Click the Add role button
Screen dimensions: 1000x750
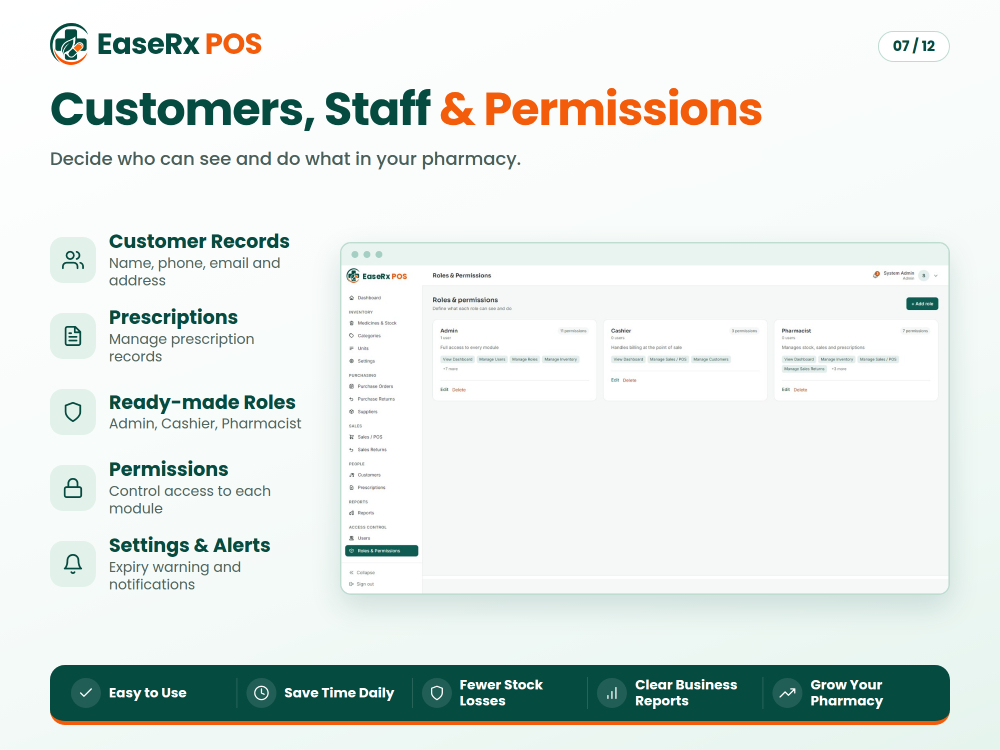pos(922,304)
